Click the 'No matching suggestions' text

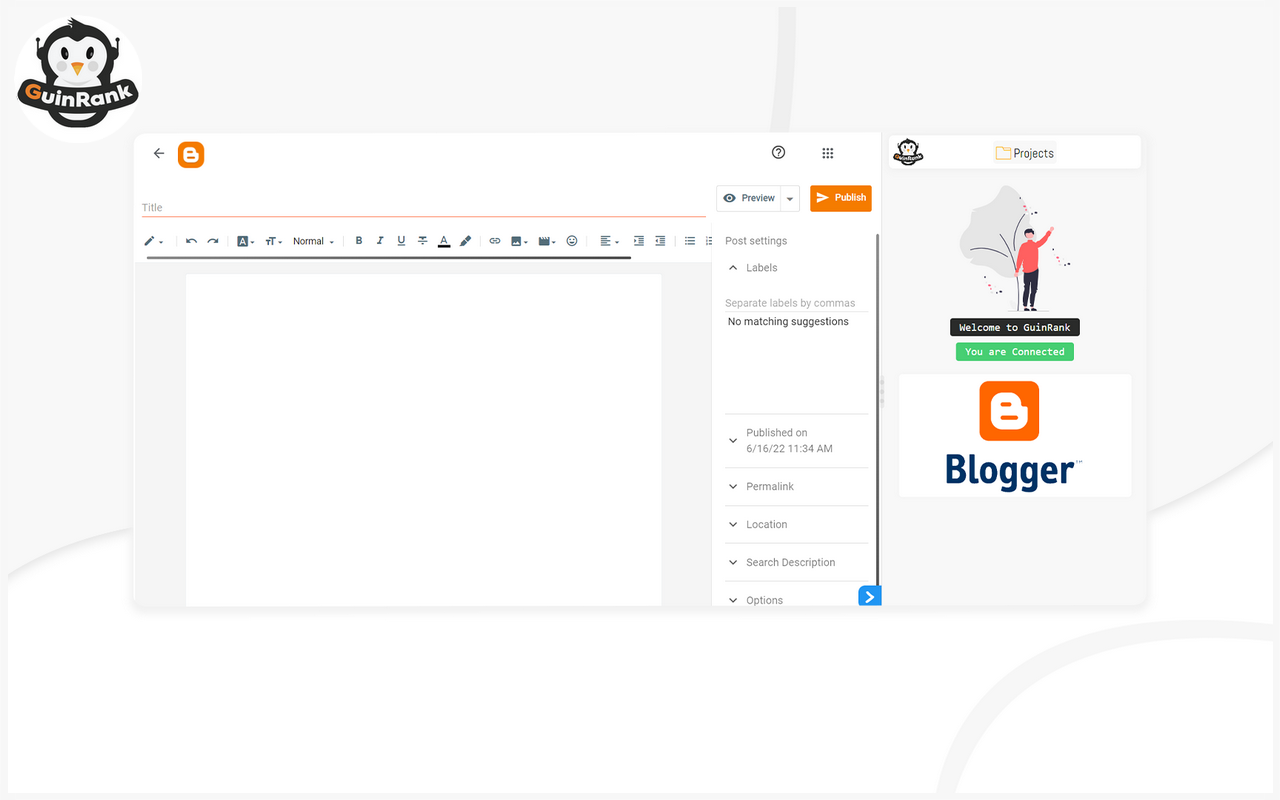(x=788, y=322)
